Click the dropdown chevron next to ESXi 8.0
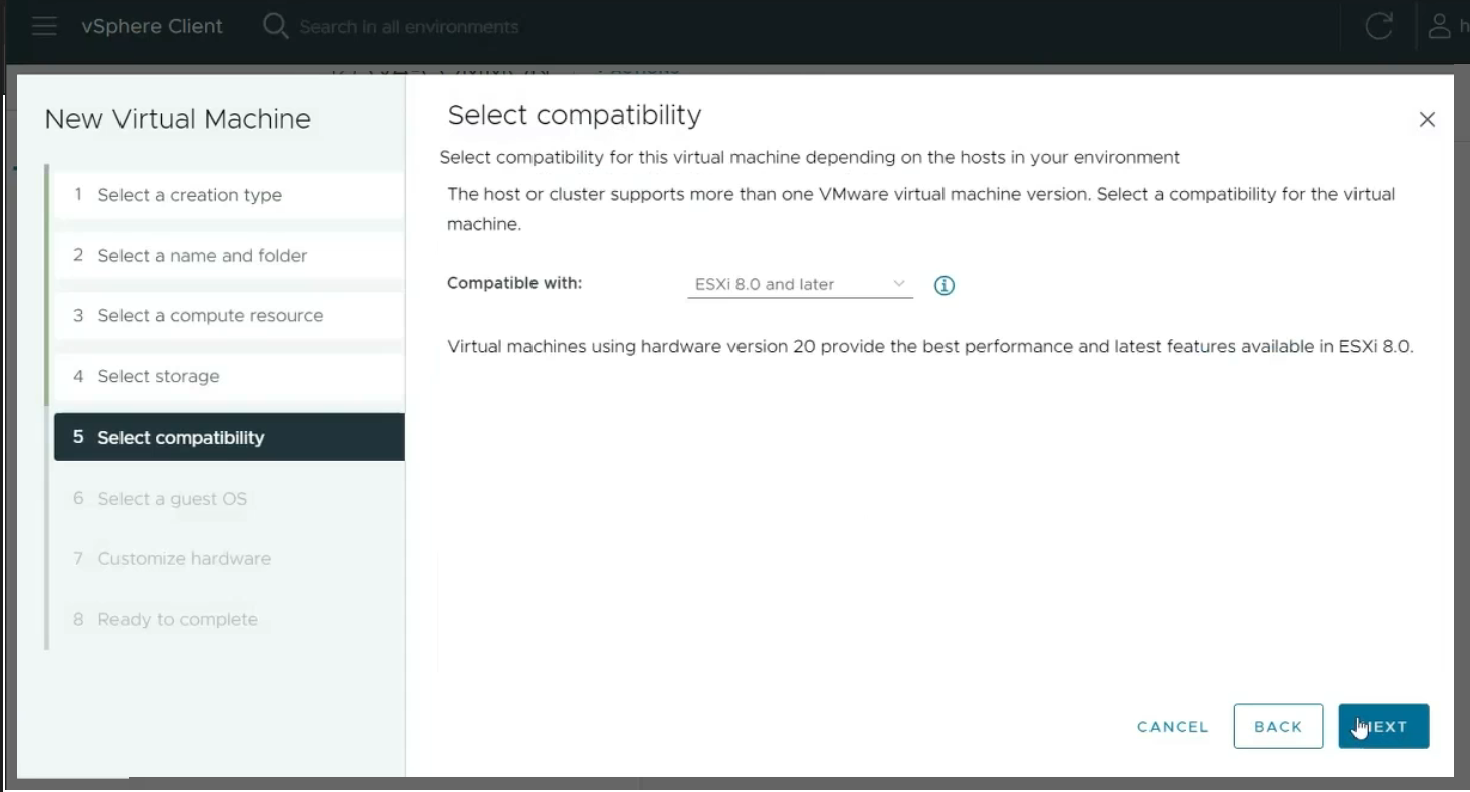Screen dimensions: 1470x792 (x=899, y=284)
